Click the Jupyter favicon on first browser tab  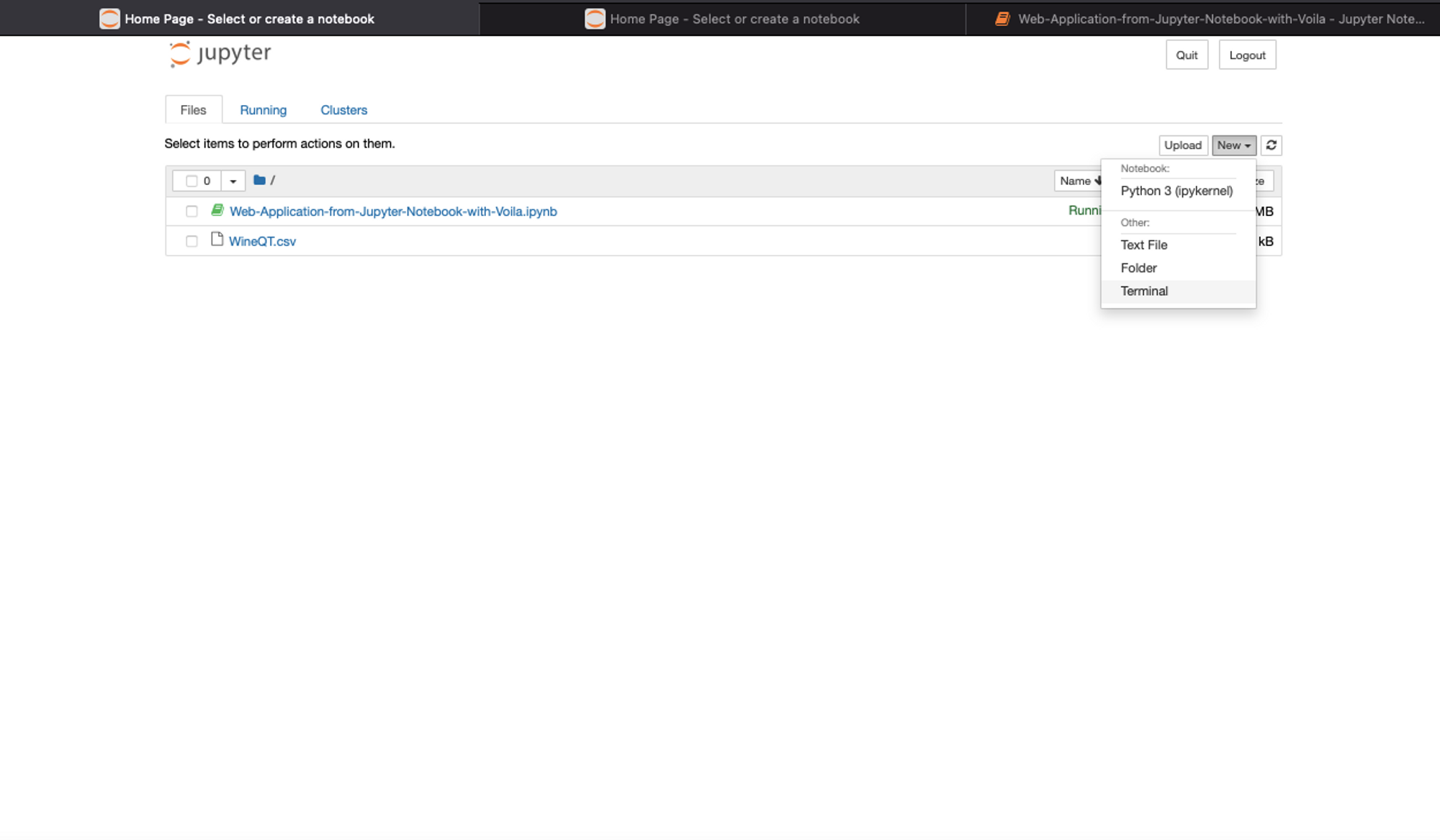pos(109,19)
